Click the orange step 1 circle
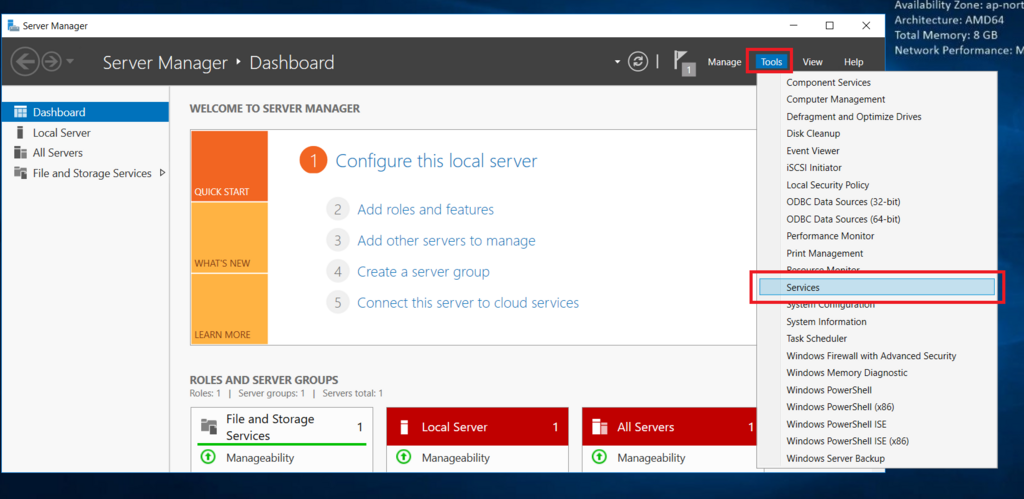 pos(313,161)
